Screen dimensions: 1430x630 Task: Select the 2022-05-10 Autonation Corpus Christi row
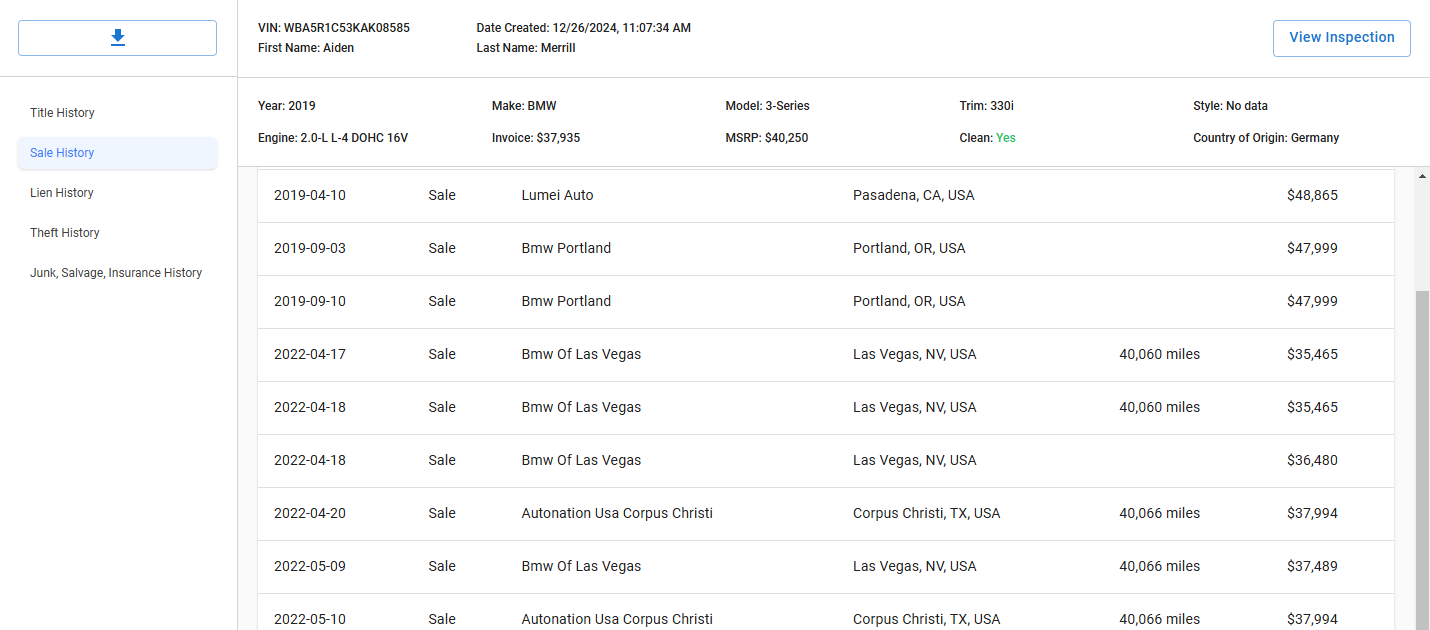825,612
